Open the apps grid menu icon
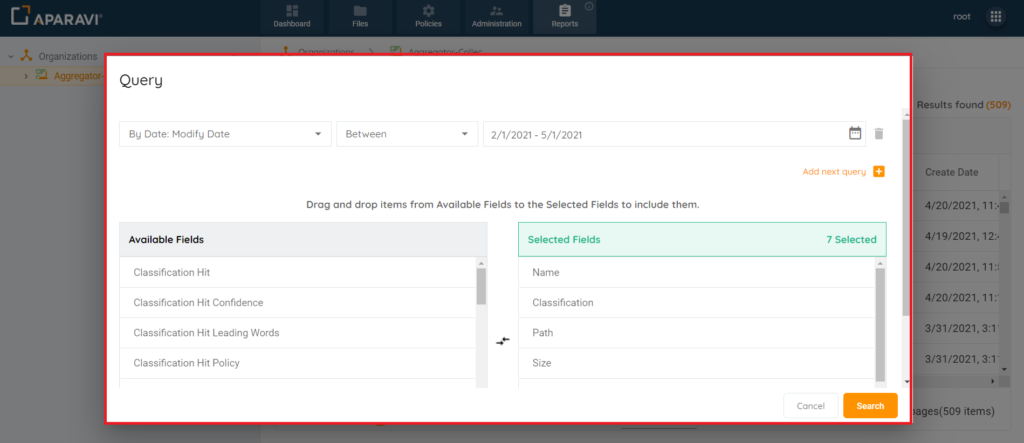This screenshot has height=443, width=1024. click(996, 17)
